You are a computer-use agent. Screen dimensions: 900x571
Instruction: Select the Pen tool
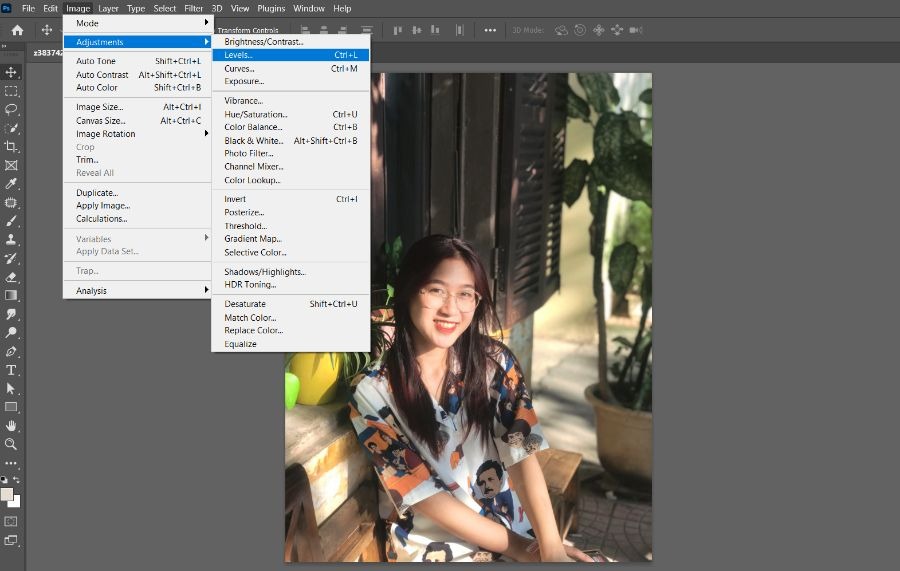click(x=11, y=351)
